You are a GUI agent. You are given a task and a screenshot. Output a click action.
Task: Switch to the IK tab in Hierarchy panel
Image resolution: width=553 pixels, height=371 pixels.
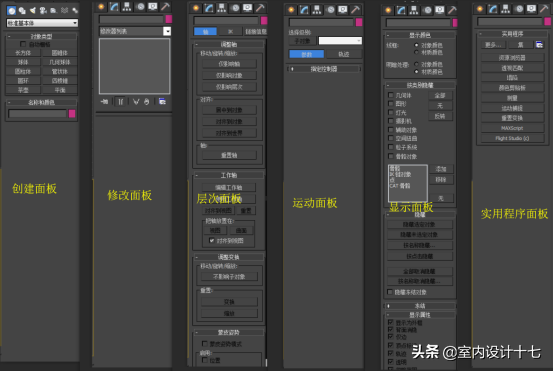230,32
